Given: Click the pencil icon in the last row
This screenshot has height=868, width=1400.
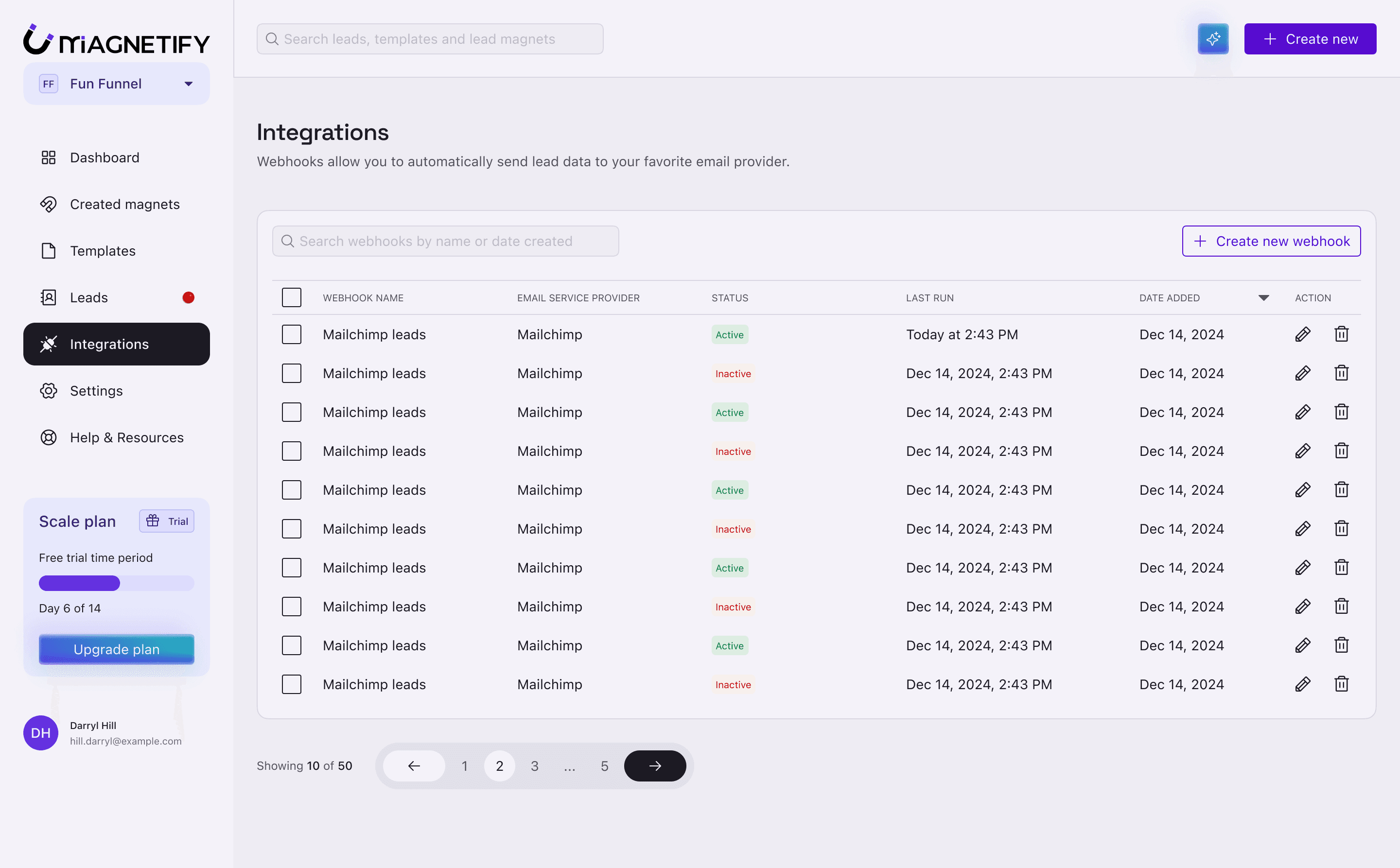Looking at the screenshot, I should pyautogui.click(x=1302, y=684).
